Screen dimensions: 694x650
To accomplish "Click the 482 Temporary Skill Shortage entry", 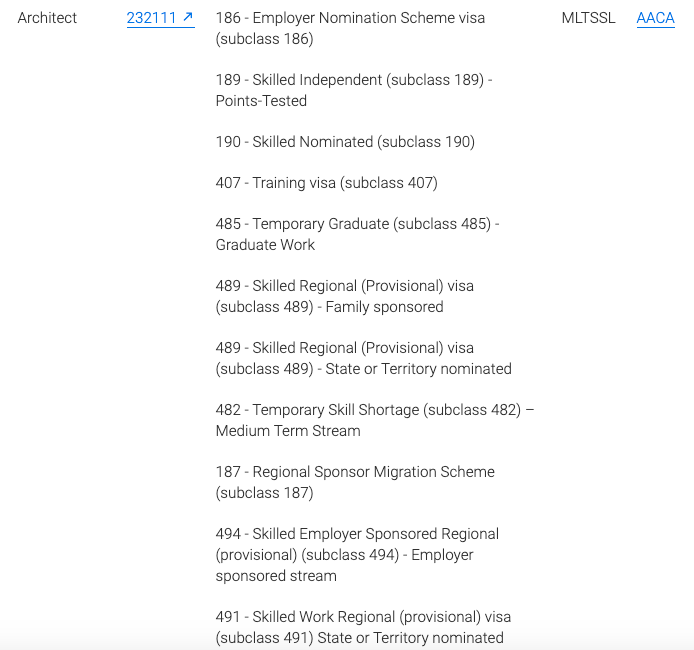I will coord(374,420).
